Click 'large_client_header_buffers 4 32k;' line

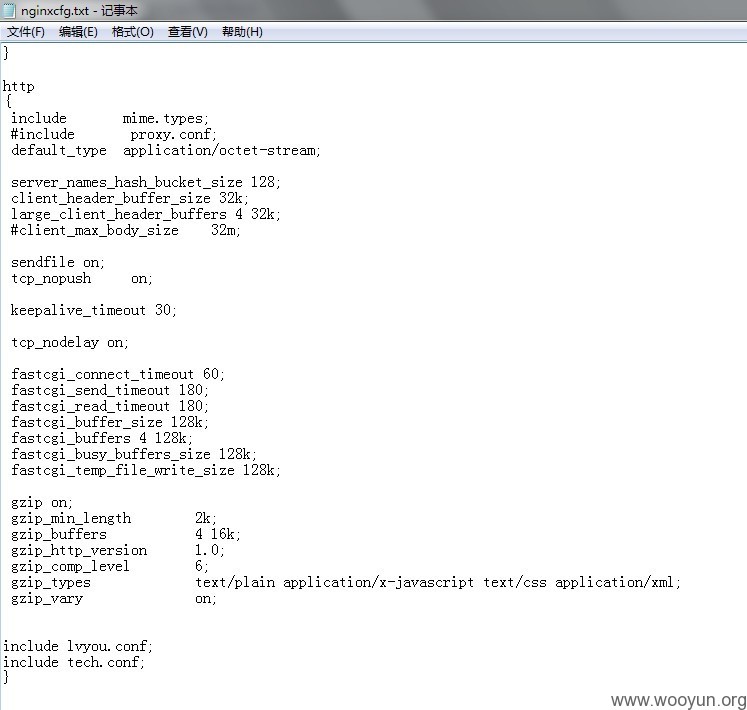coord(146,214)
